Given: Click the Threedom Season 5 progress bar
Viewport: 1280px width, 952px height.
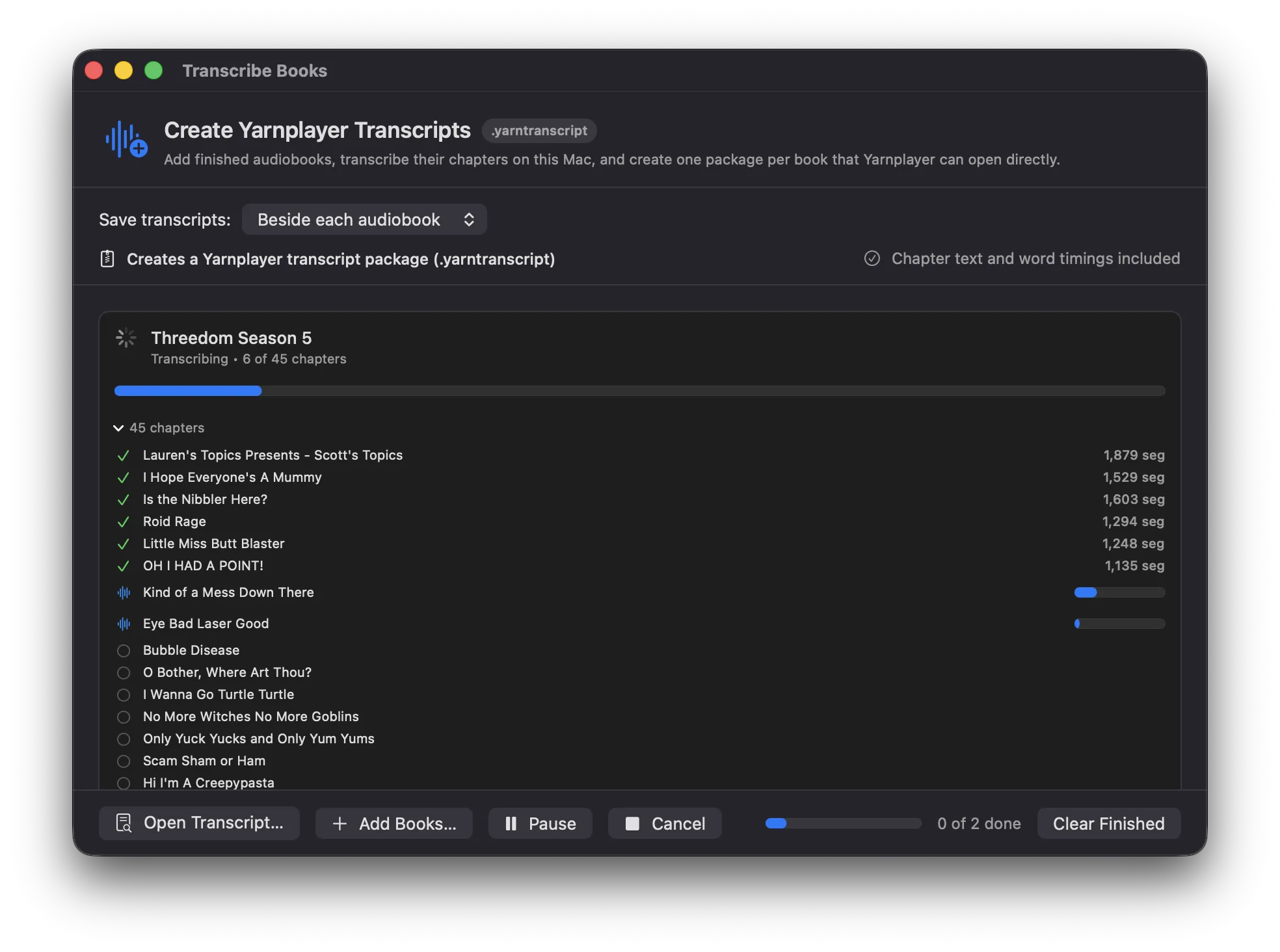Looking at the screenshot, I should point(639,391).
